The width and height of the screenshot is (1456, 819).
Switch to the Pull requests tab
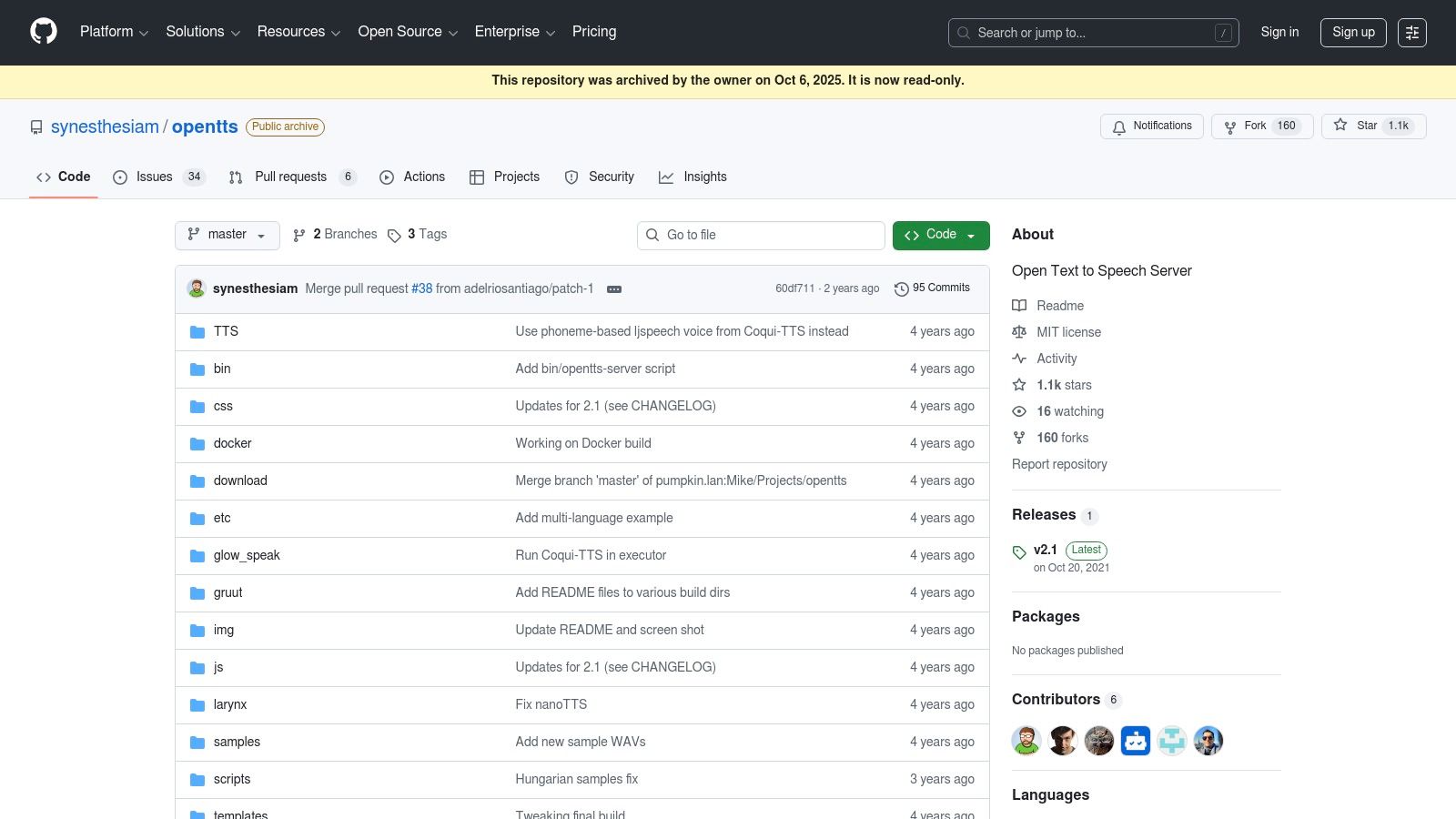click(291, 177)
